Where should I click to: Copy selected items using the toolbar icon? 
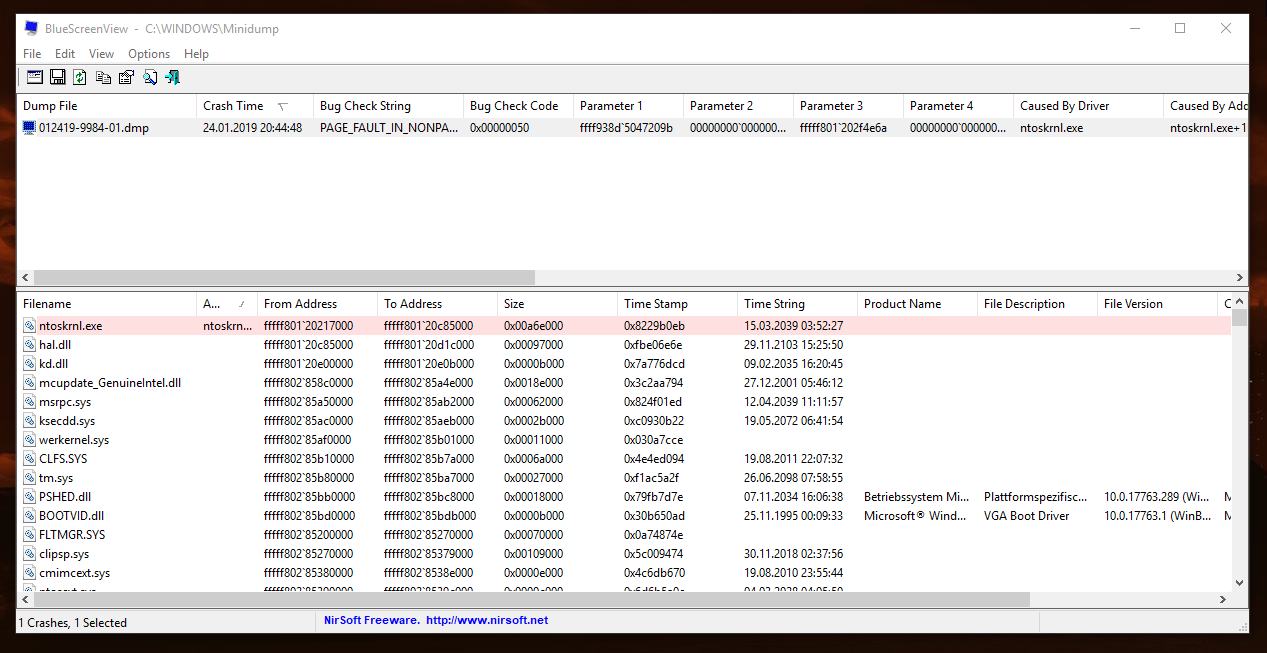(x=103, y=77)
